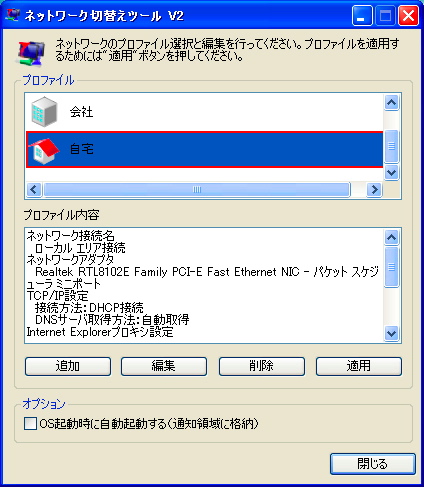Screen dimensions: 424x487
Task: Select the 自宅 house icon
Action: click(x=44, y=150)
